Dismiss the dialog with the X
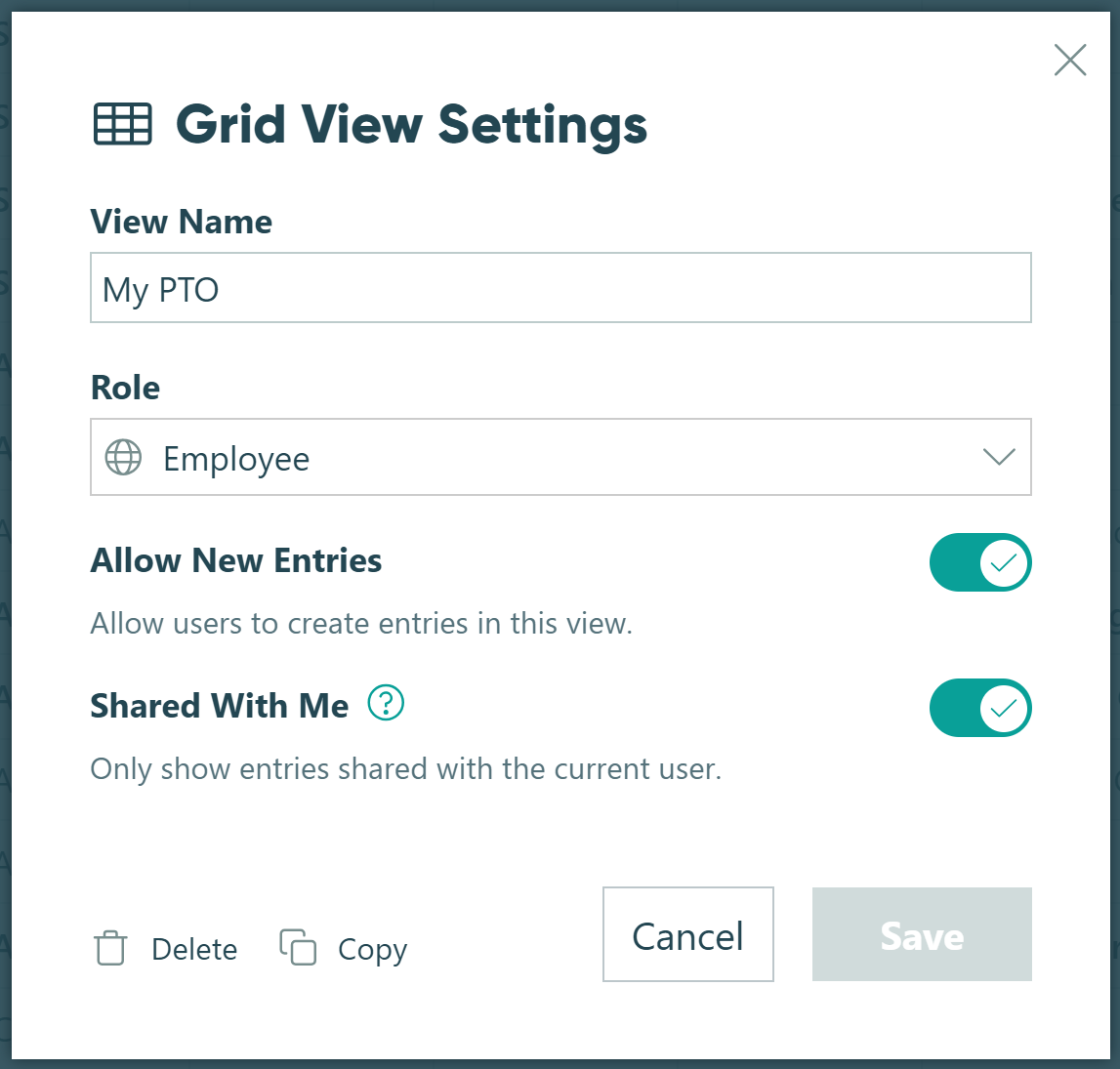The height and width of the screenshot is (1069, 1120). 1069,60
